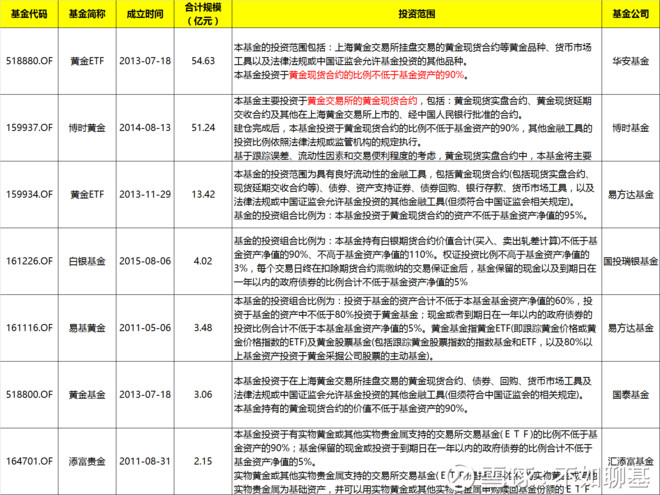Select fund code cell 161226.OF

click(x=29, y=261)
